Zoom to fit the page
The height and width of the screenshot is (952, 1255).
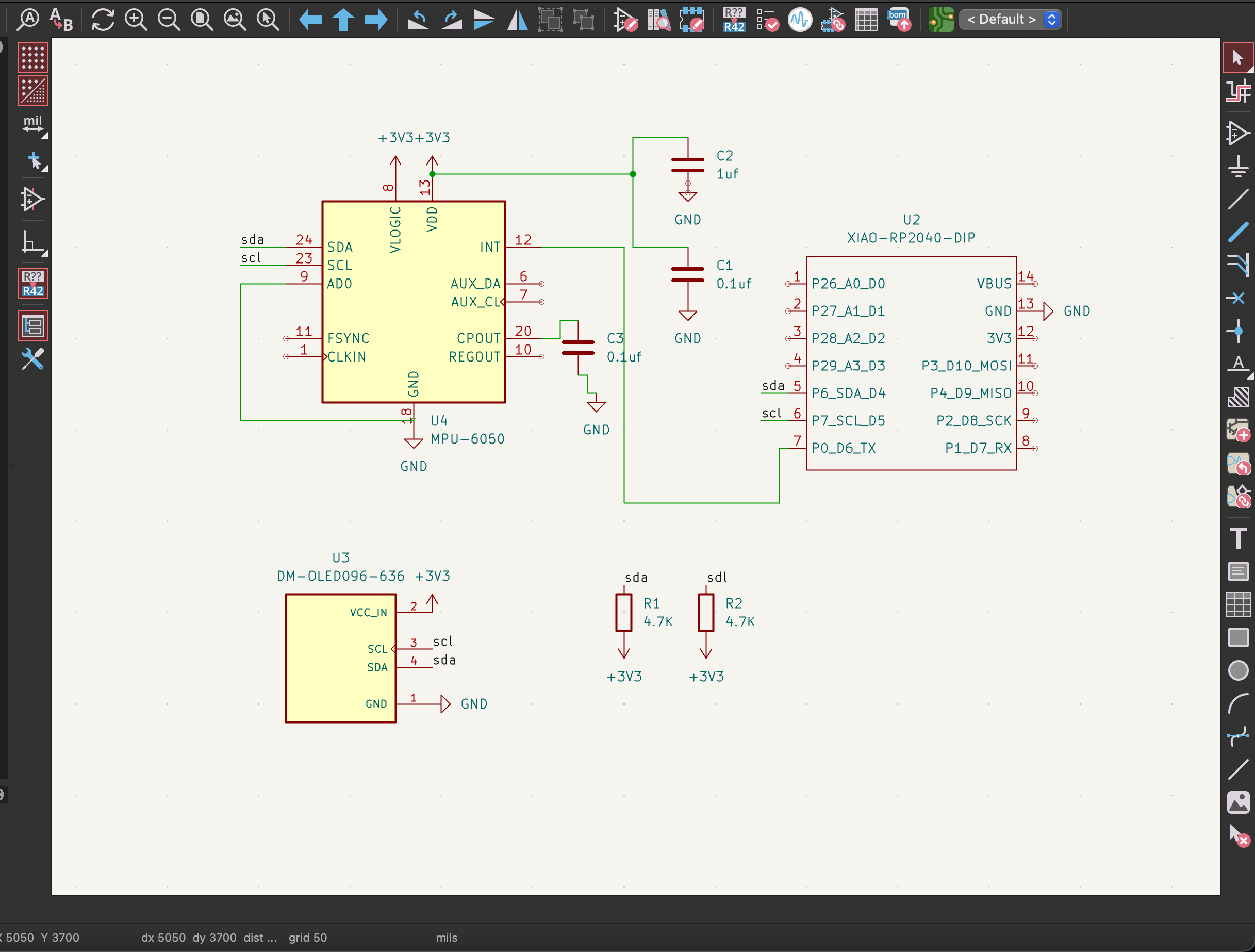(x=202, y=19)
